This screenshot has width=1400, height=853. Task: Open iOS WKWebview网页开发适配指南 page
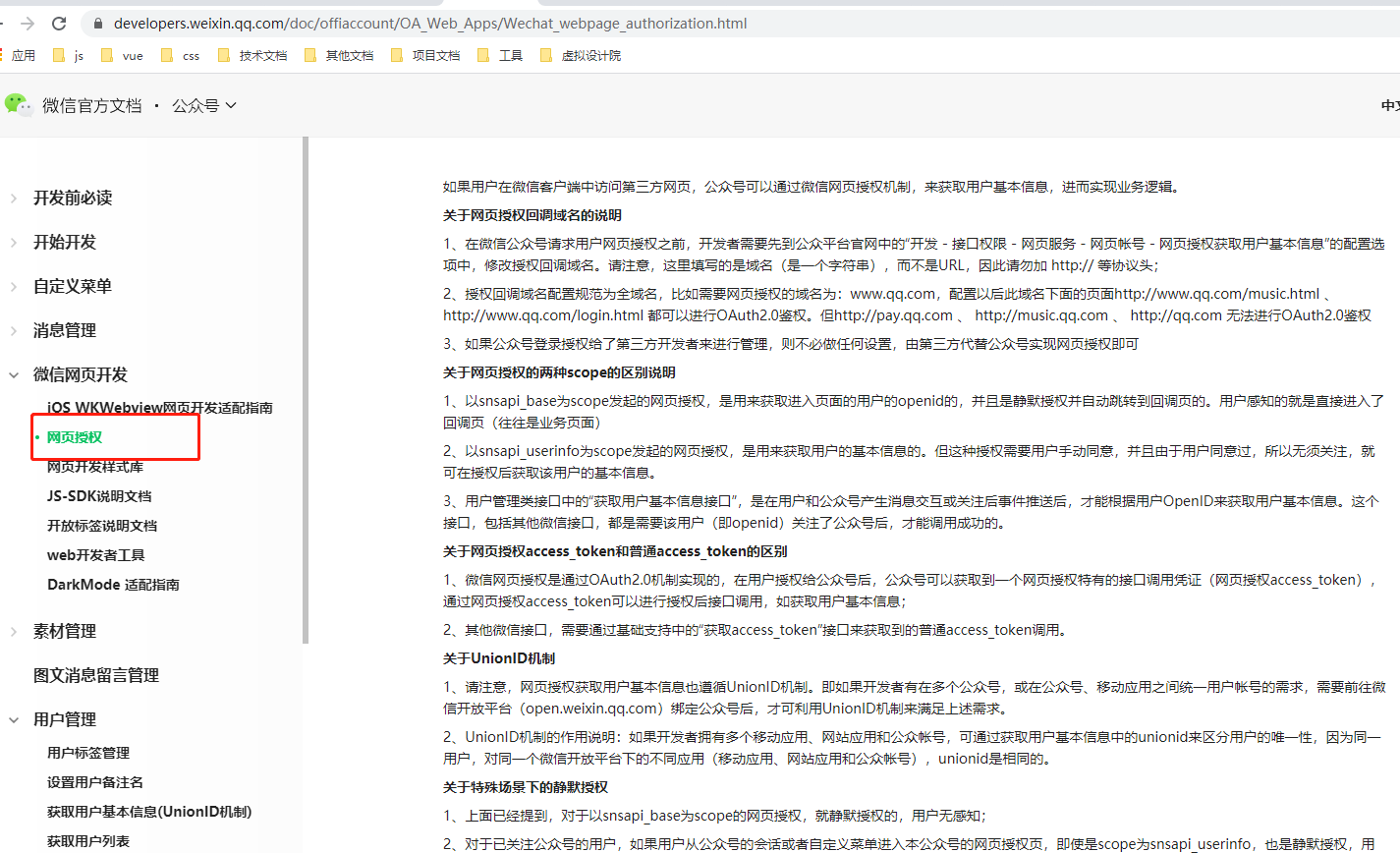tap(160, 408)
